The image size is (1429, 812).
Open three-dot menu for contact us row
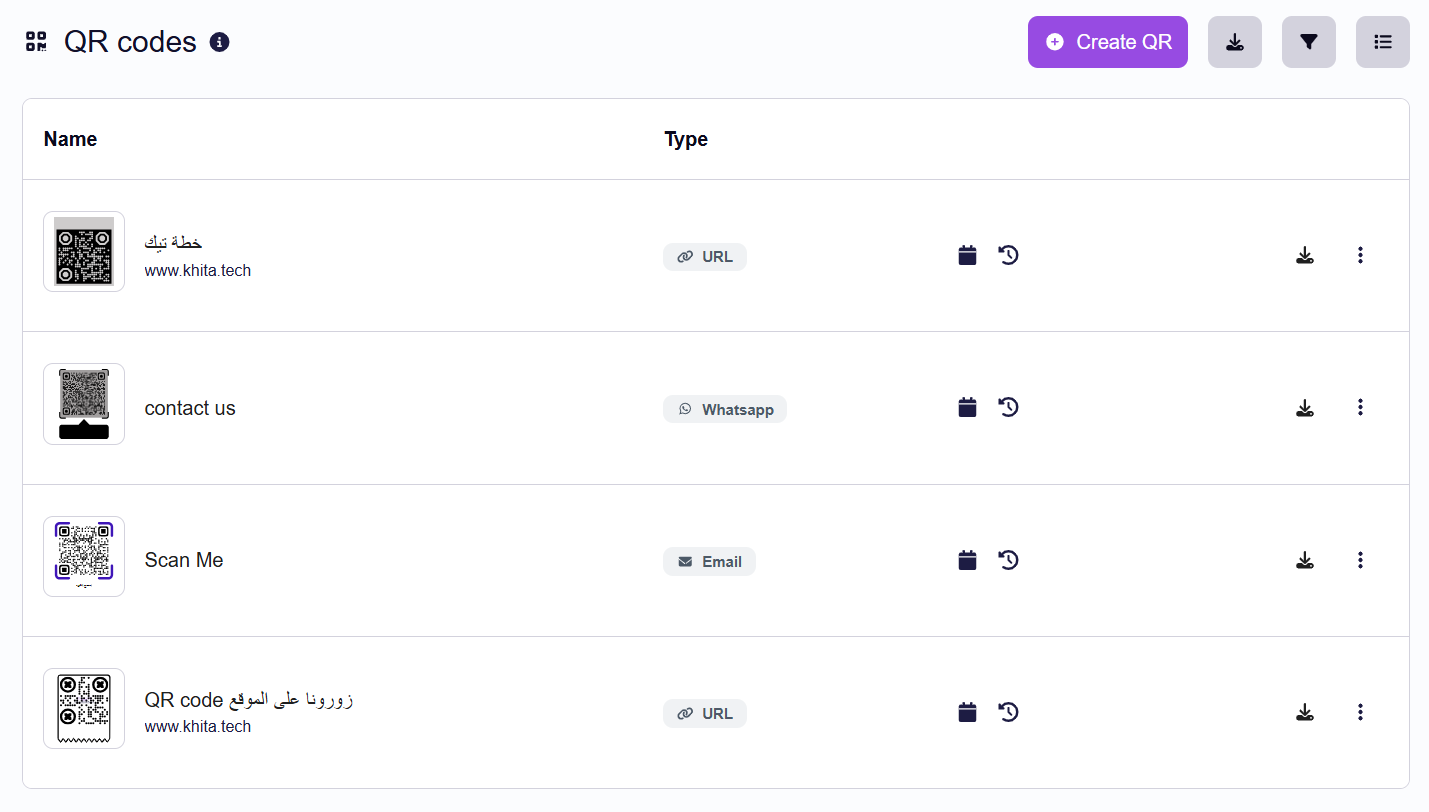(1360, 408)
